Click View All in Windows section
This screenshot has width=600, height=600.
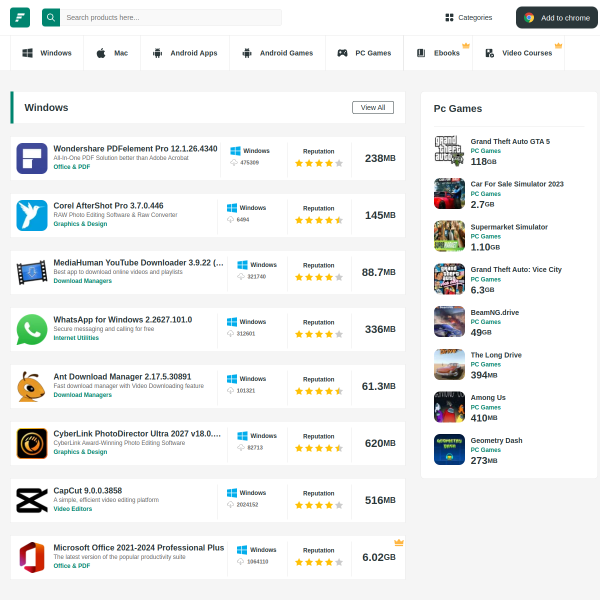373,108
